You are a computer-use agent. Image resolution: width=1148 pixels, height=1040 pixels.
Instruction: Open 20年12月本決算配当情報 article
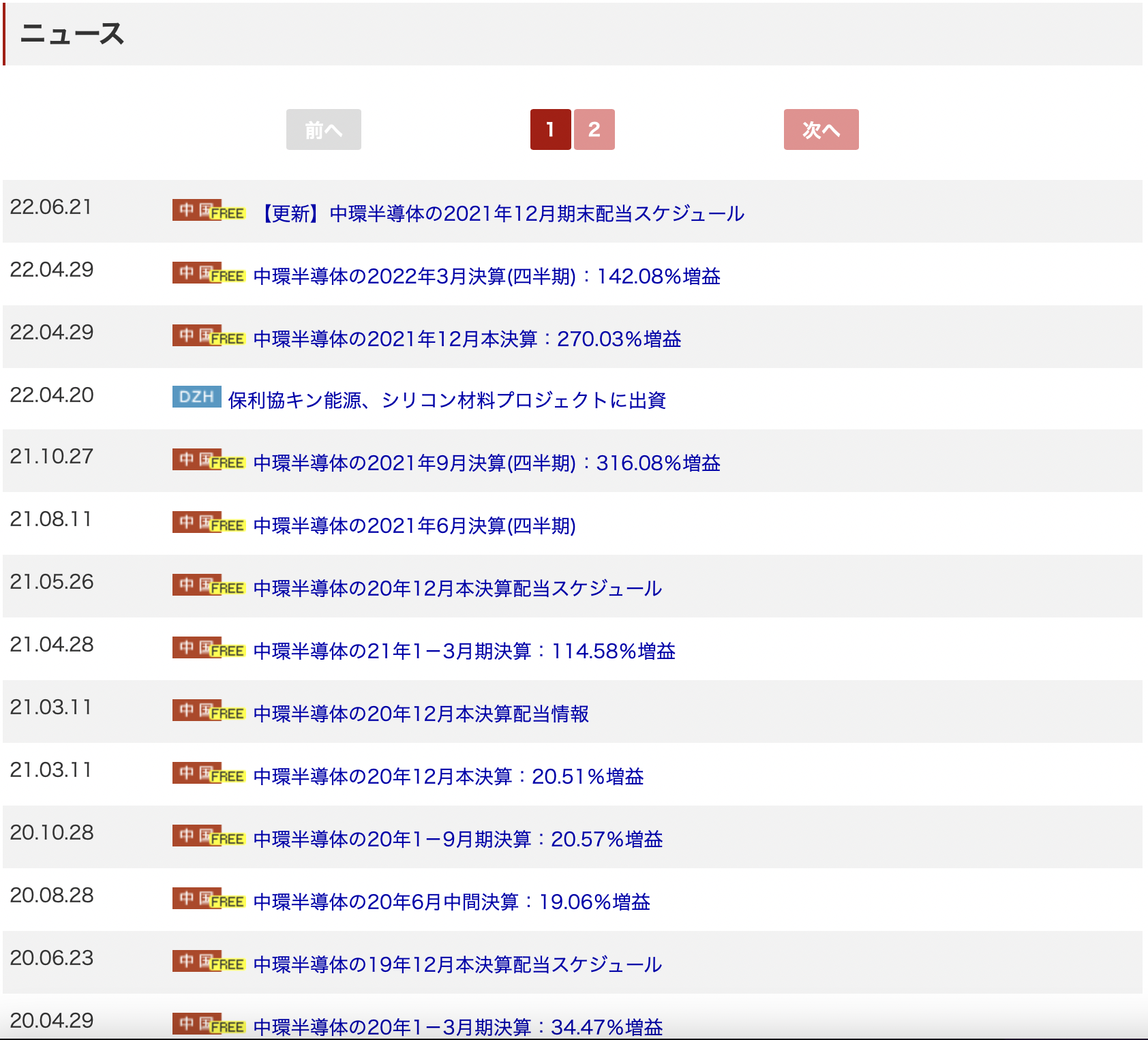click(x=421, y=714)
